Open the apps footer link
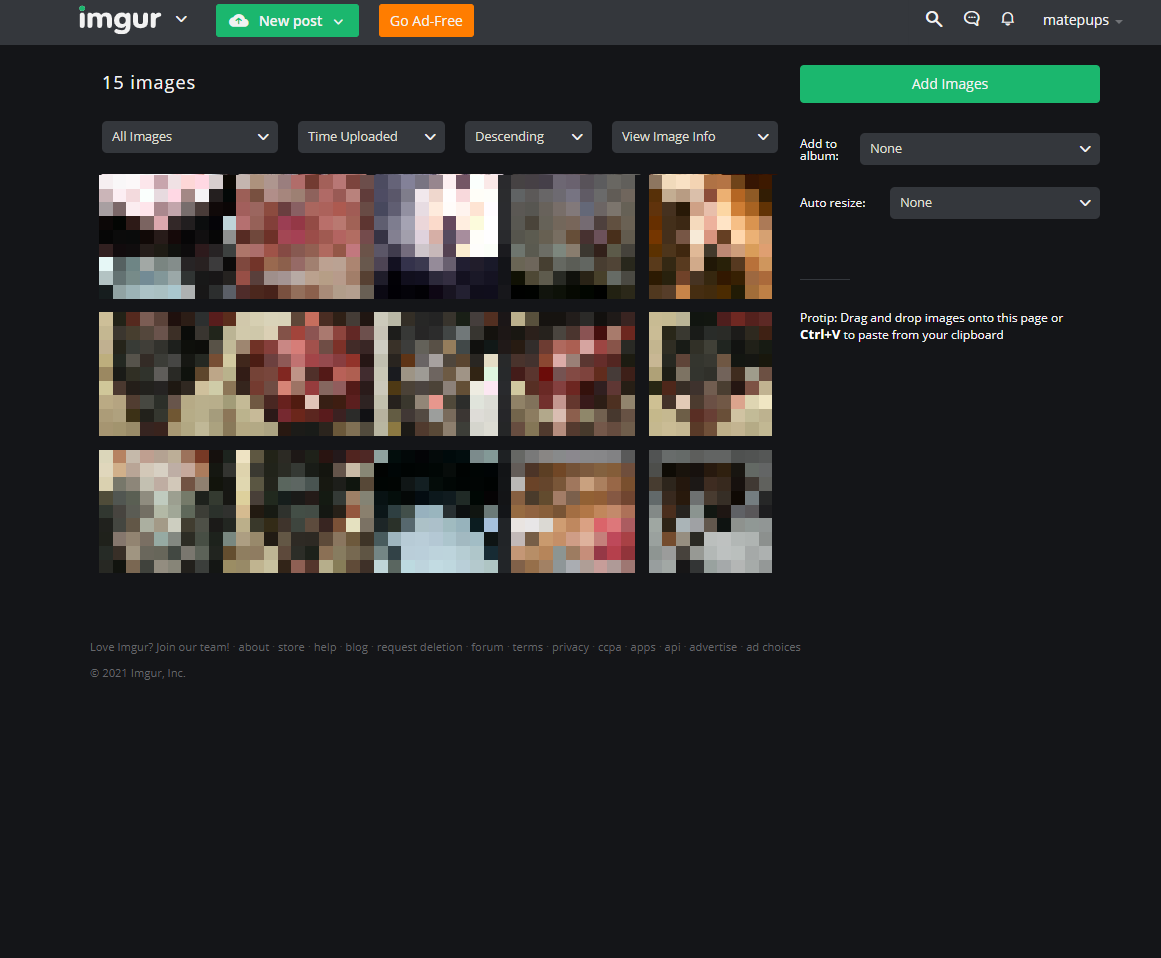 click(x=643, y=647)
